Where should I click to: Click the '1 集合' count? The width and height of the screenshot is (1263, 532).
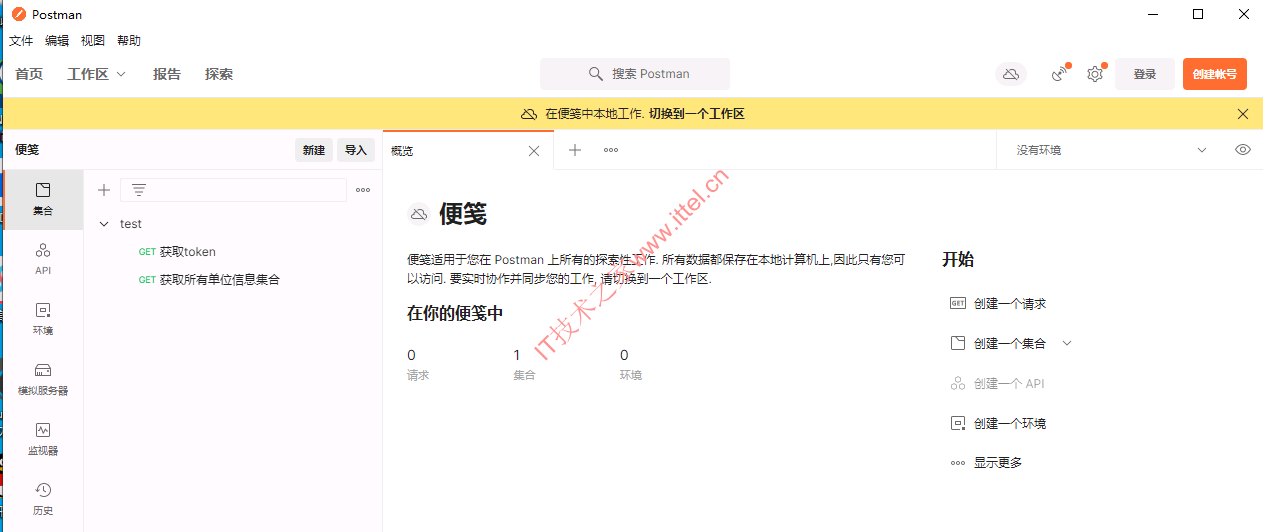pyautogui.click(x=524, y=364)
